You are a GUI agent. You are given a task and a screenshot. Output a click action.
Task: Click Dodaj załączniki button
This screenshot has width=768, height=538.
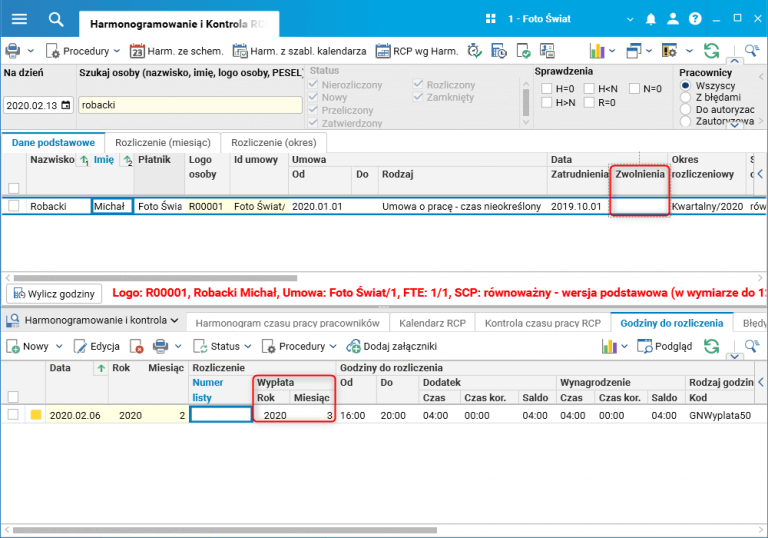(391, 346)
